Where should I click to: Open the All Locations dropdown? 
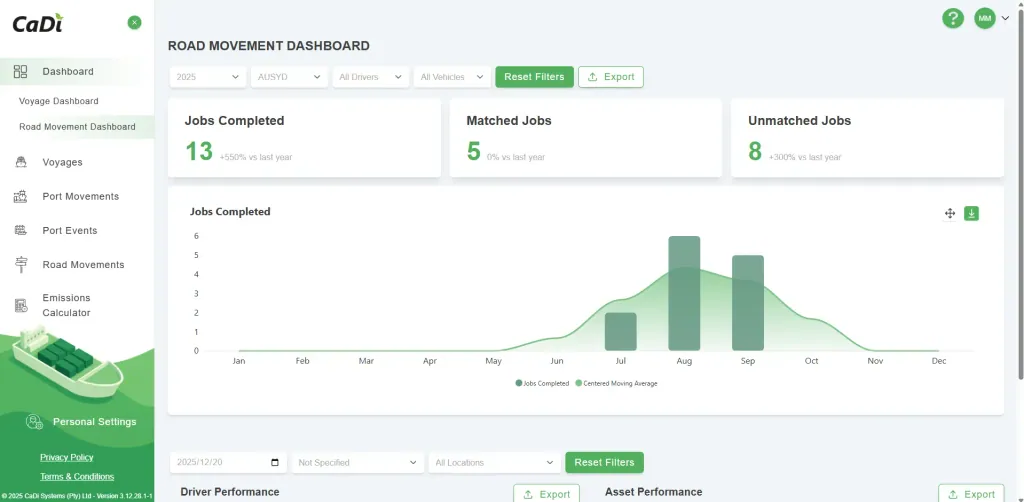[494, 462]
